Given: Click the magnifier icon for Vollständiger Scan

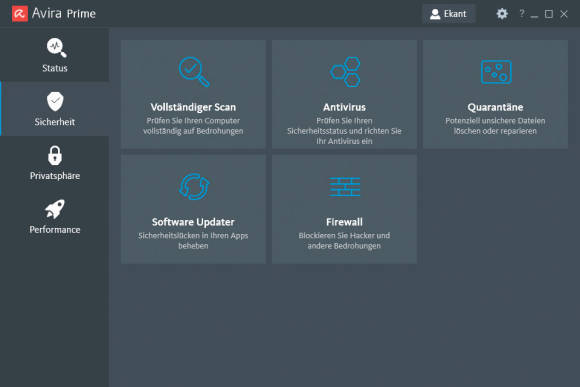Looking at the screenshot, I should pyautogui.click(x=194, y=71).
